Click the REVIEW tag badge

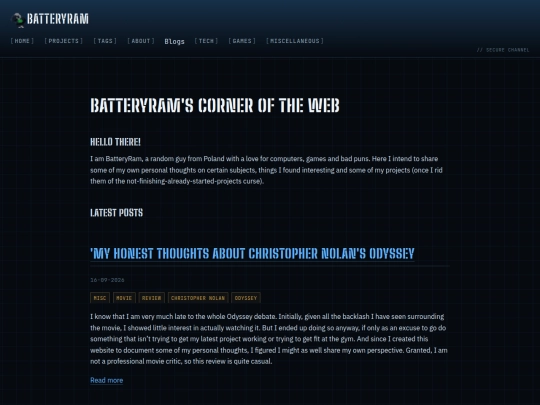(x=152, y=298)
